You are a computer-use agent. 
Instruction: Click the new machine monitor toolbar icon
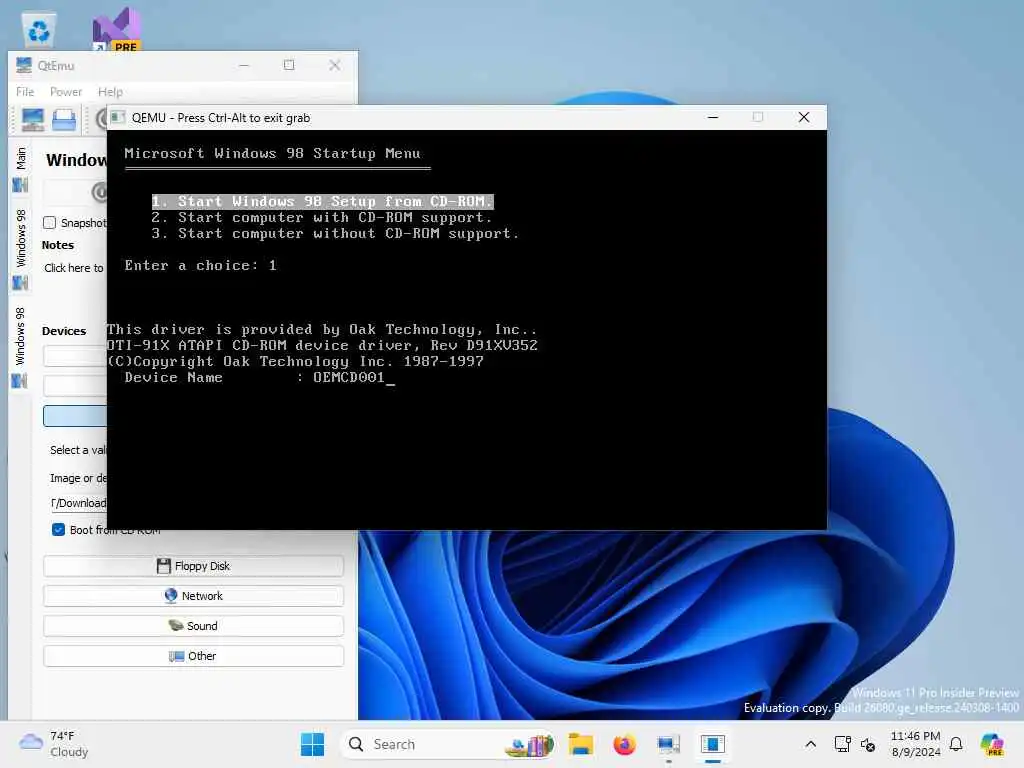pyautogui.click(x=33, y=120)
